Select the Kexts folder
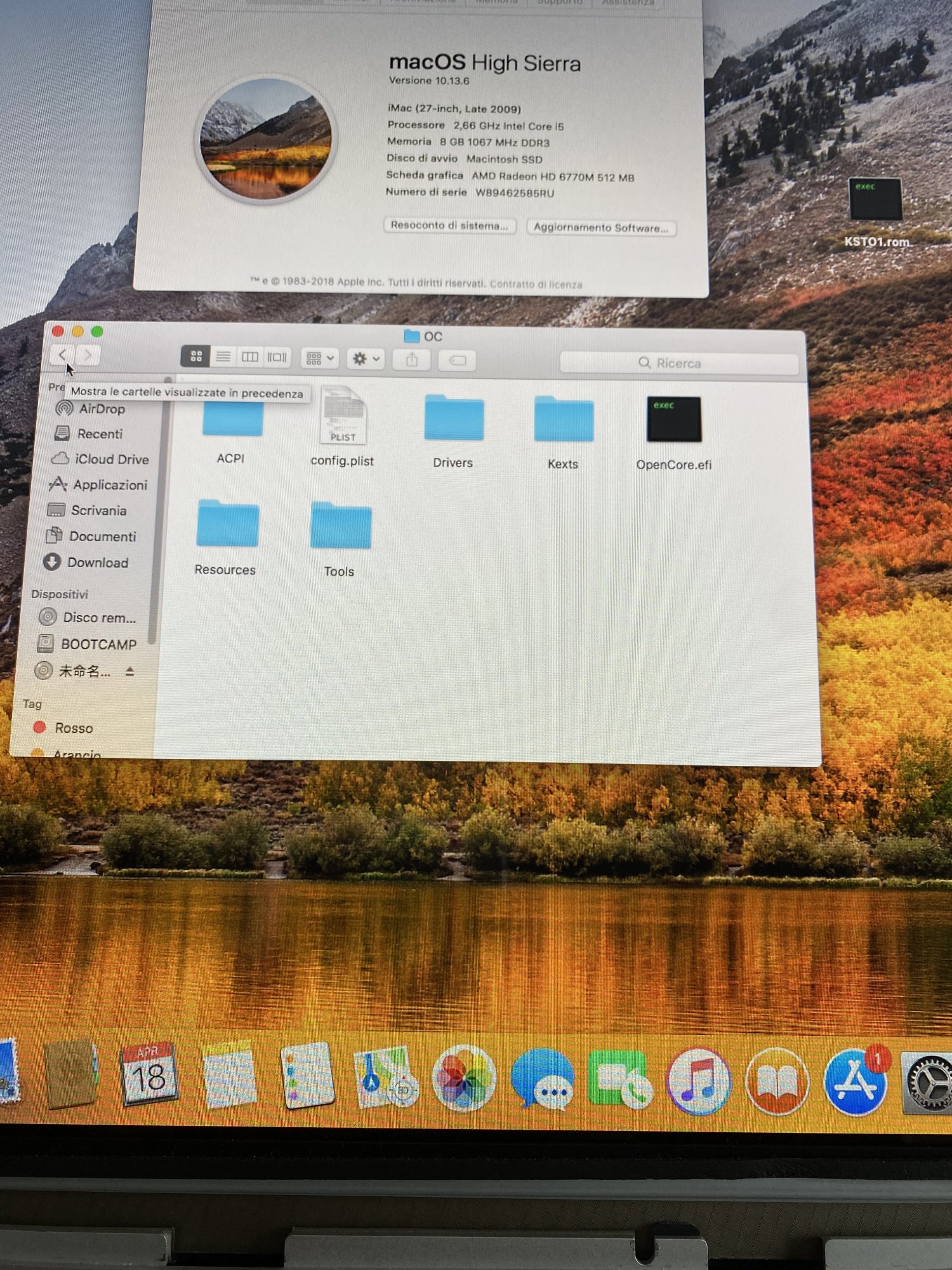The image size is (952, 1270). [564, 434]
